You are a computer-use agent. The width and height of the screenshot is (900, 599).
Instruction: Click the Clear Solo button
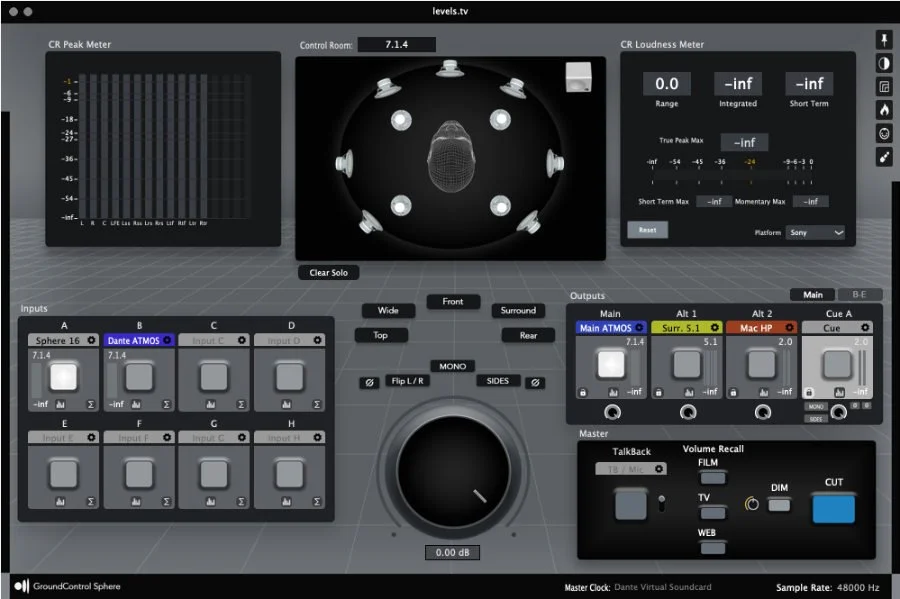pos(329,272)
